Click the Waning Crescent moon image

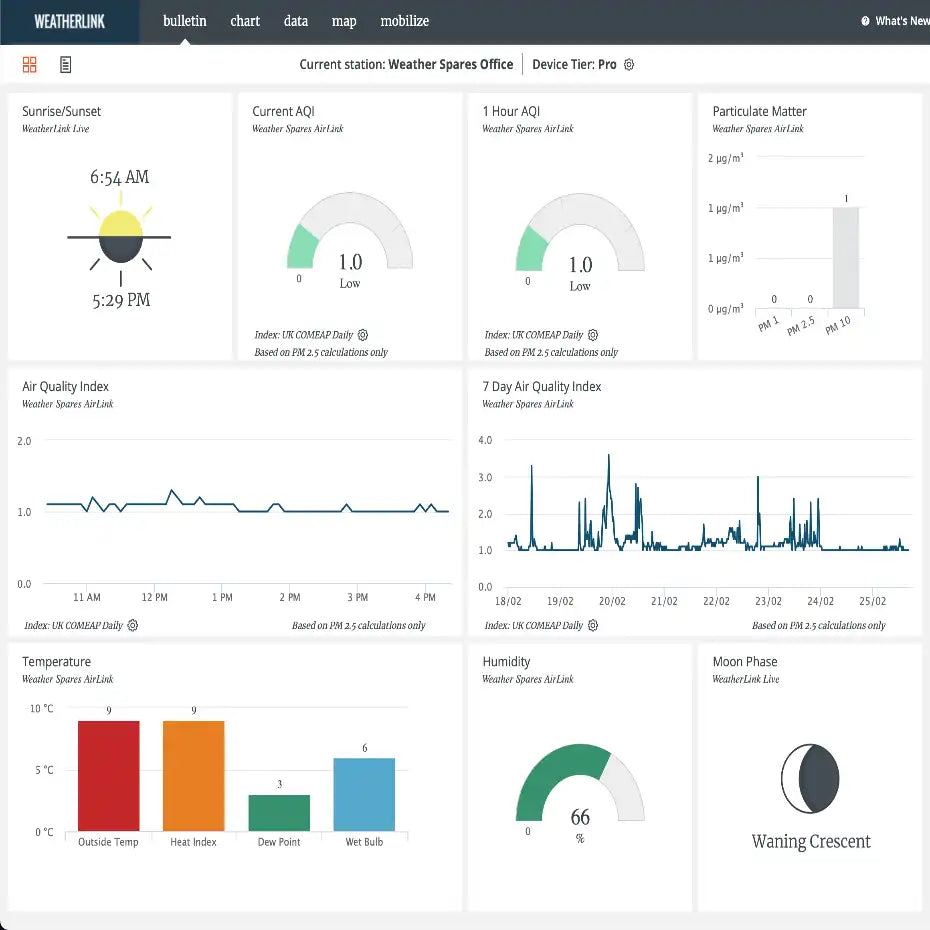810,779
